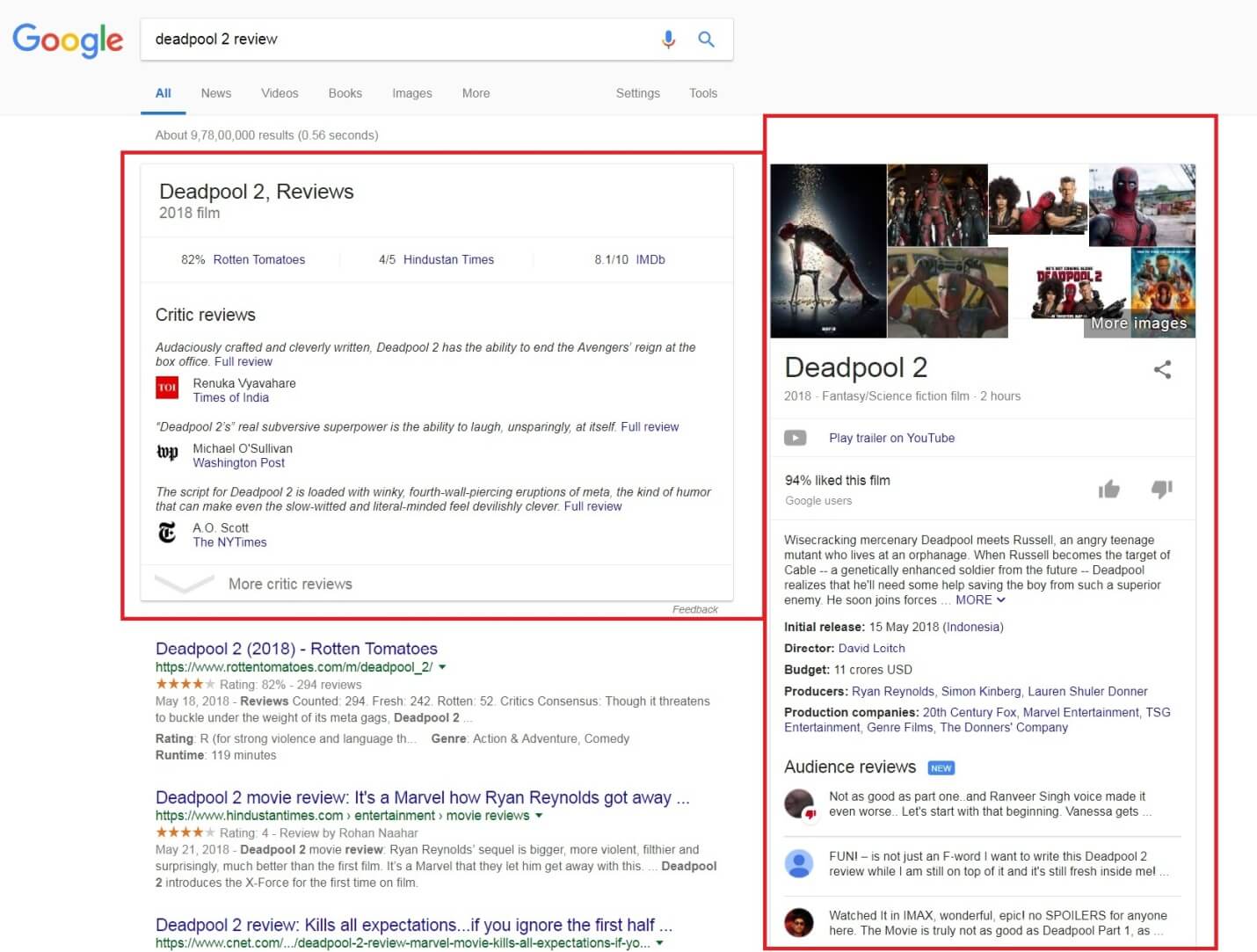Share the Deadpool 2 knowledge panel
Screen dimensions: 1257x952
[1162, 369]
